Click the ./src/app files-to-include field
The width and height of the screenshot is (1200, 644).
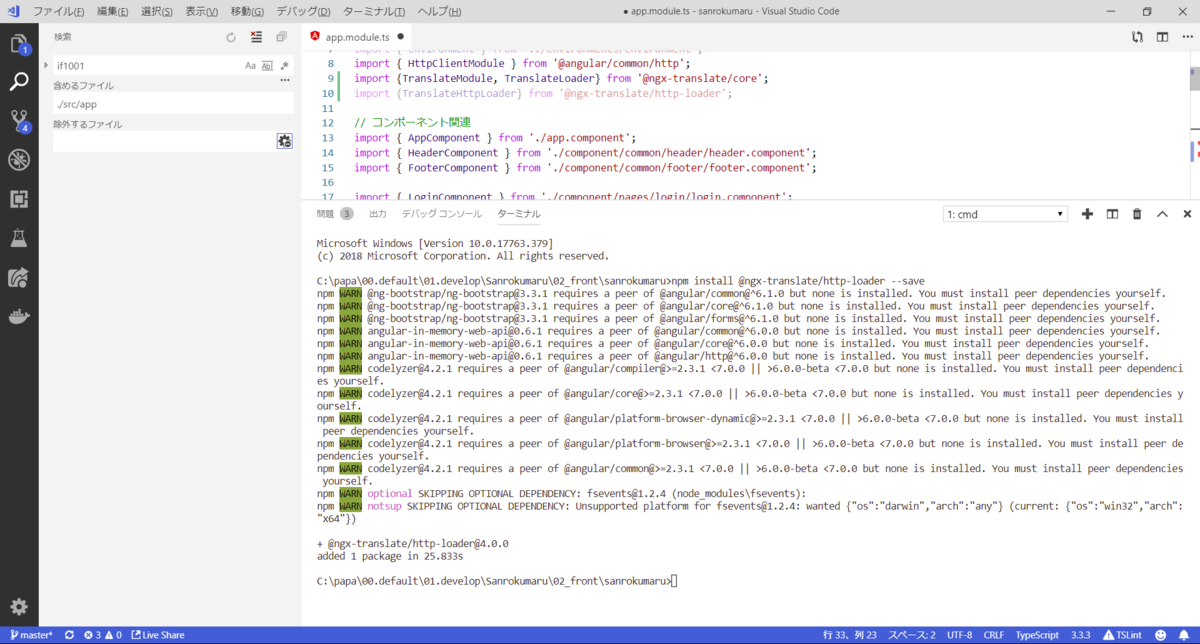coord(173,104)
